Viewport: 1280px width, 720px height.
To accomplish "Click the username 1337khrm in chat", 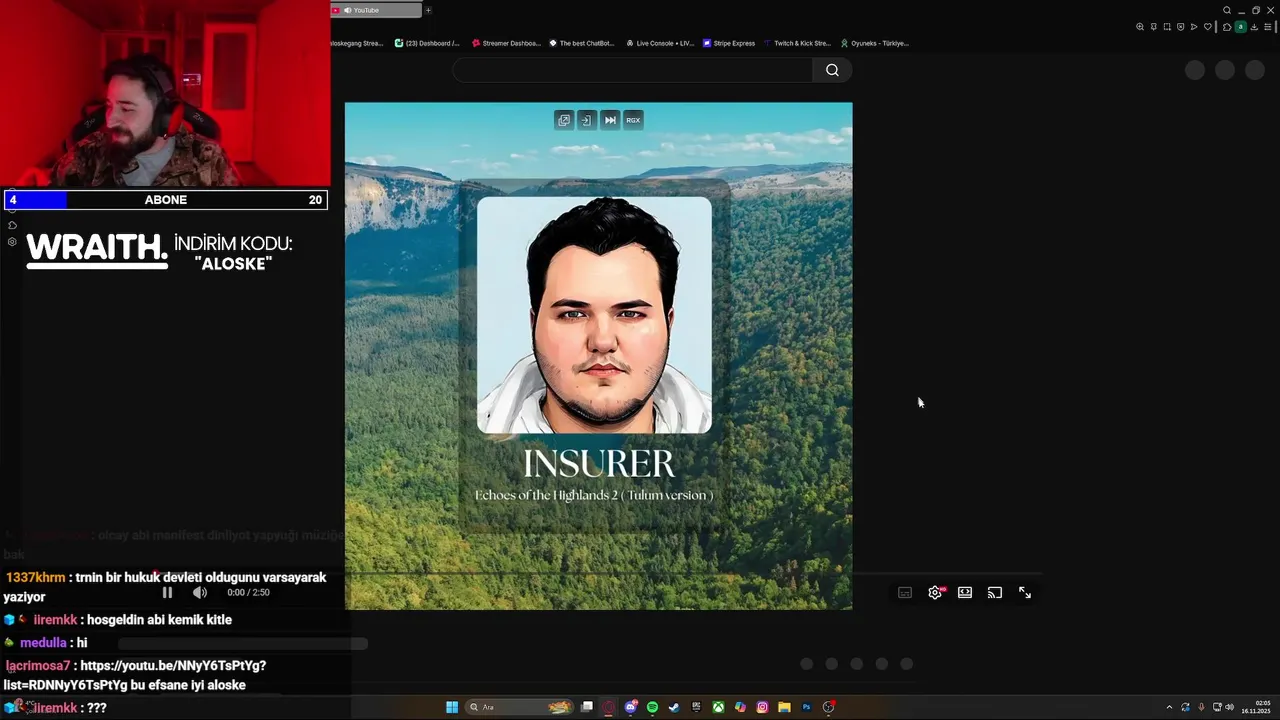I will [35, 577].
